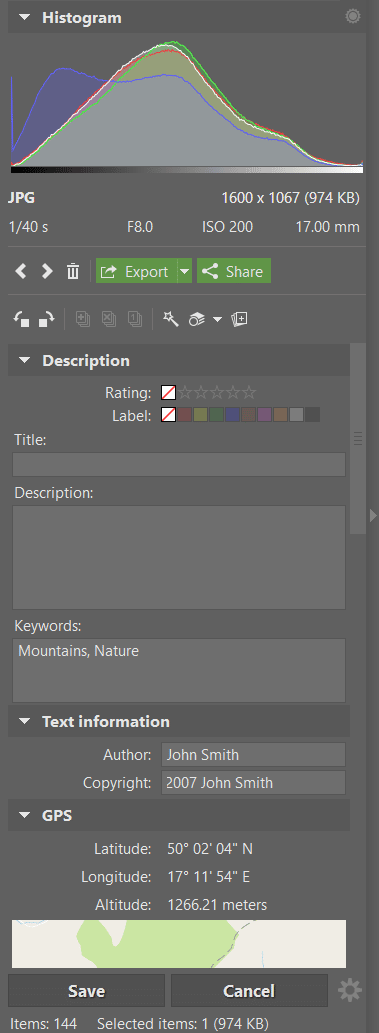Collapse the Histogram section
The width and height of the screenshot is (379, 1033).
[24, 18]
